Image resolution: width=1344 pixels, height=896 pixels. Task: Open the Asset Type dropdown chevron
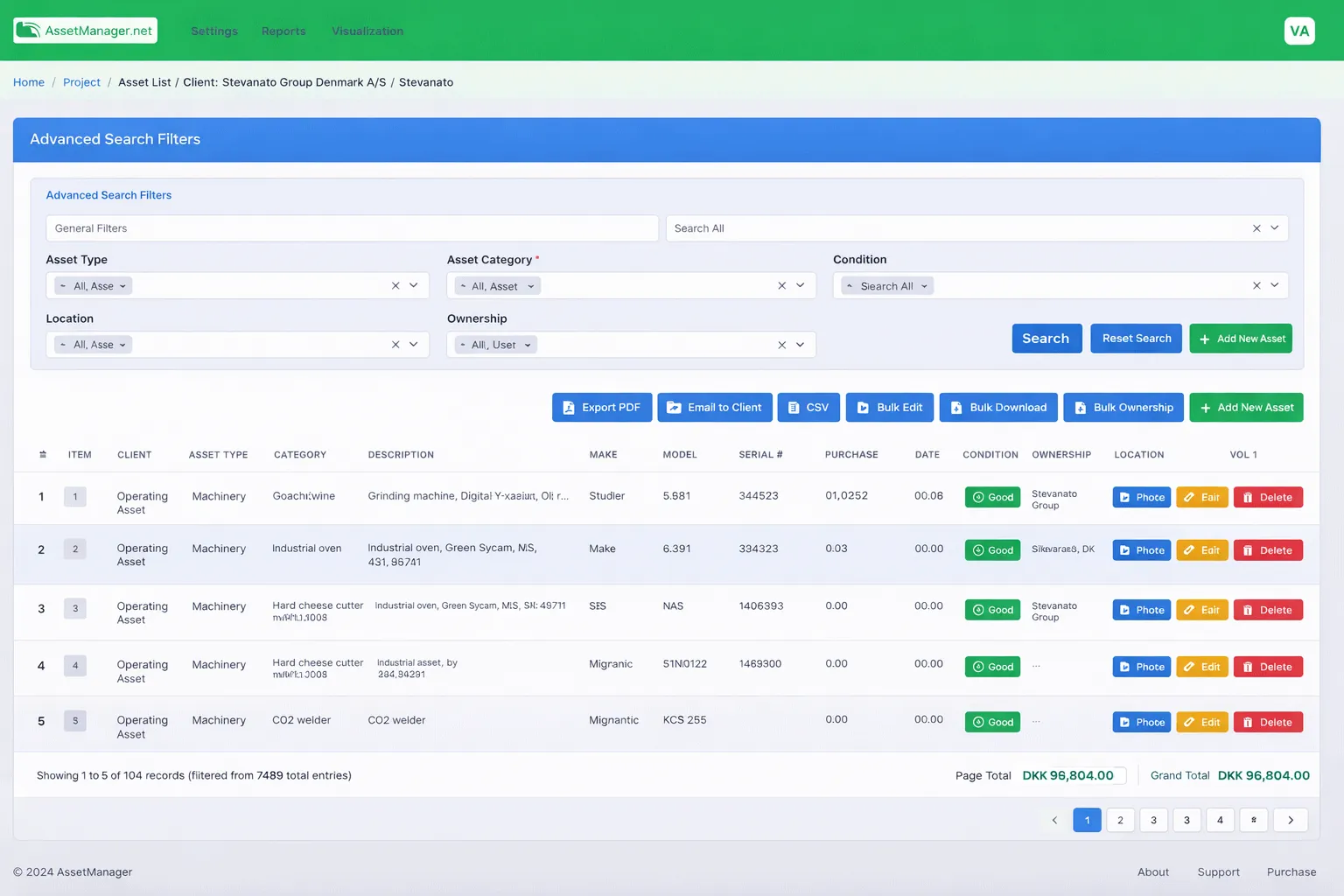414,286
